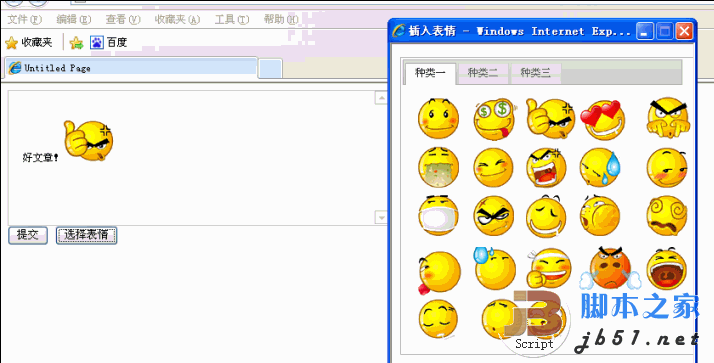
Task: Insert the kissing emoticon with red lips
Action: pos(439,272)
